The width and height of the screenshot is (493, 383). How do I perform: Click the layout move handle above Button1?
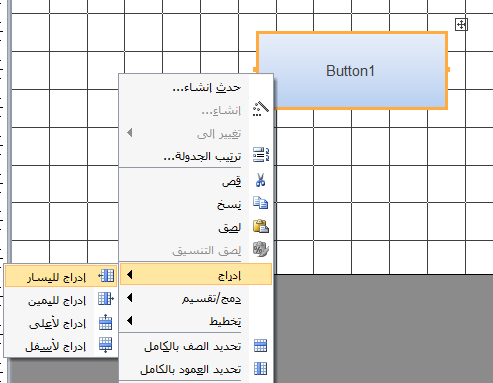[x=461, y=24]
